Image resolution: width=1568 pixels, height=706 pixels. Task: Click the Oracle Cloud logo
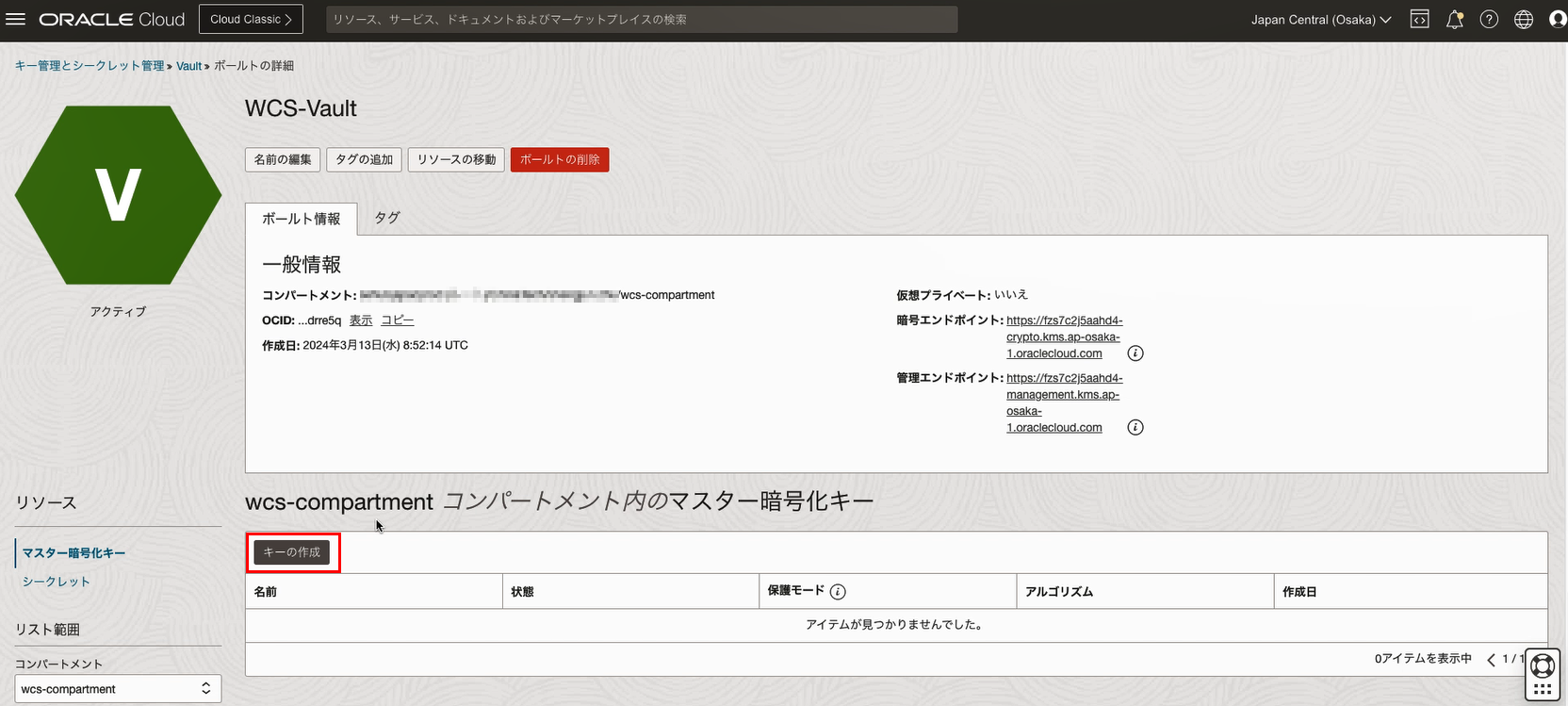click(111, 19)
